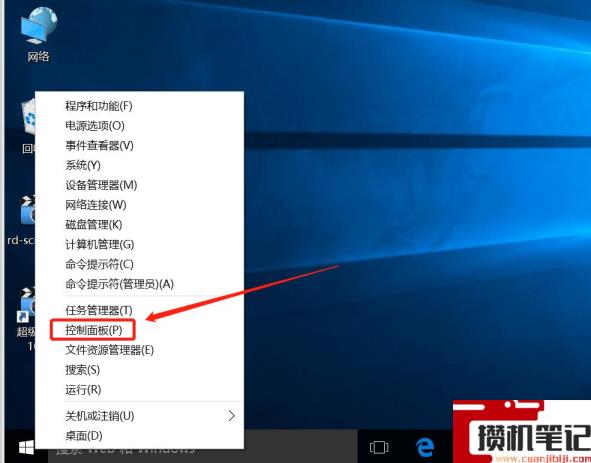
Task: Click 关机或注销(U) menu label
Action: point(100,416)
